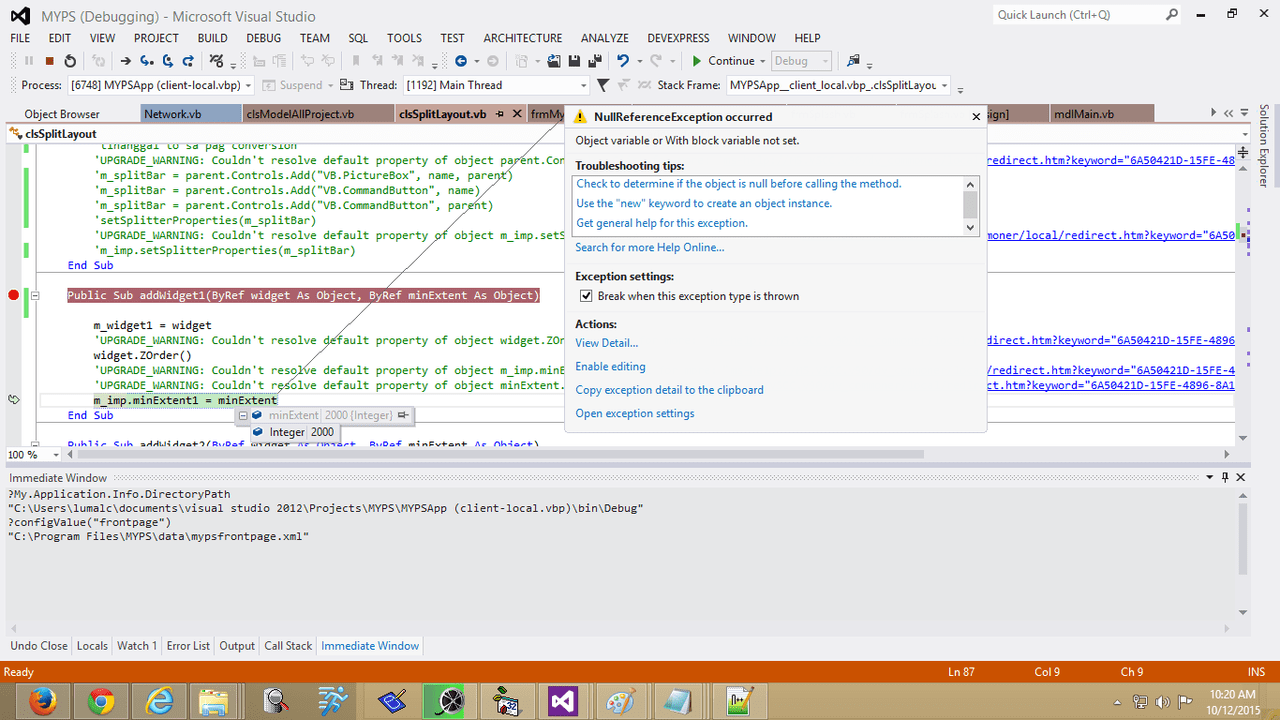
Task: Open the DEBUG menu
Action: (263, 38)
